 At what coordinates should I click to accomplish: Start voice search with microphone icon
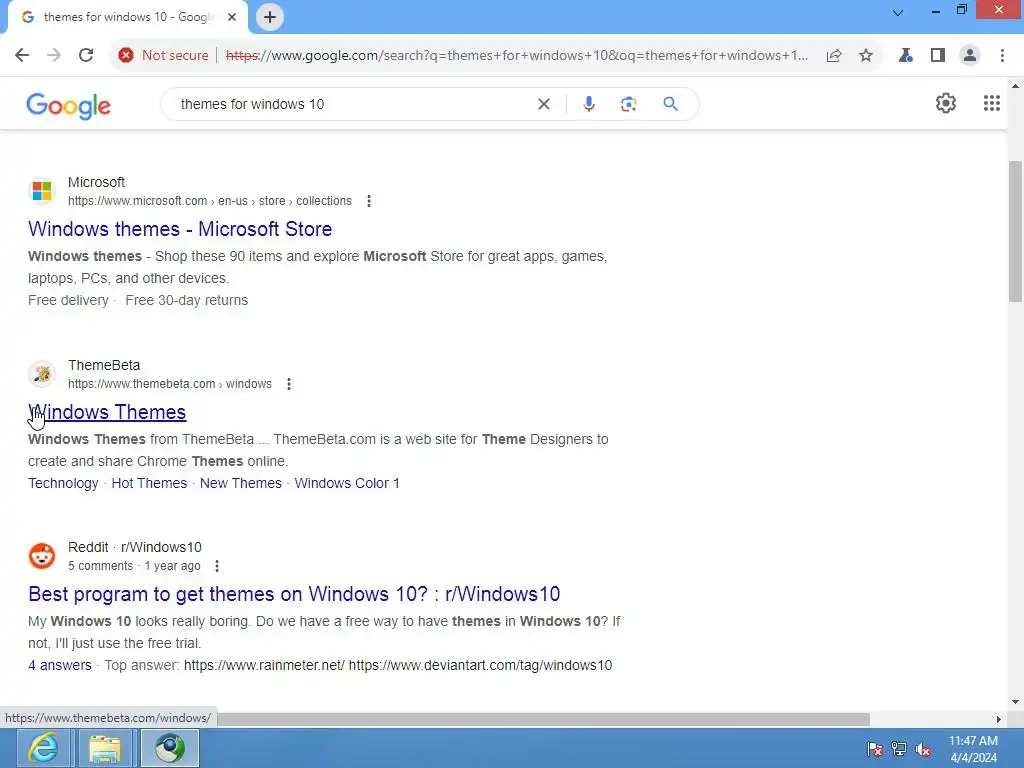click(588, 104)
